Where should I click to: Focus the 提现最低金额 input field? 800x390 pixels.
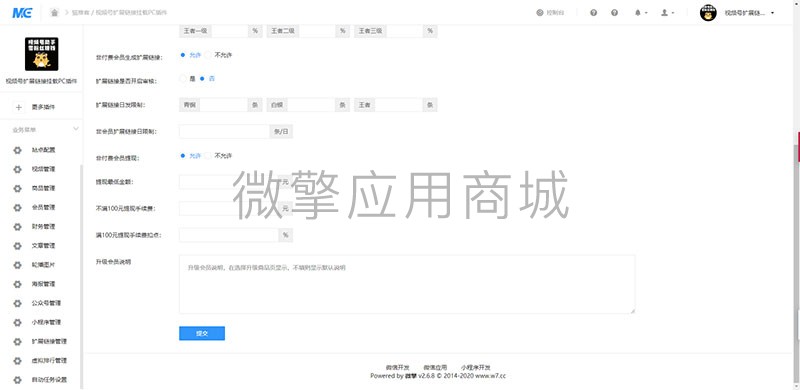pos(229,182)
